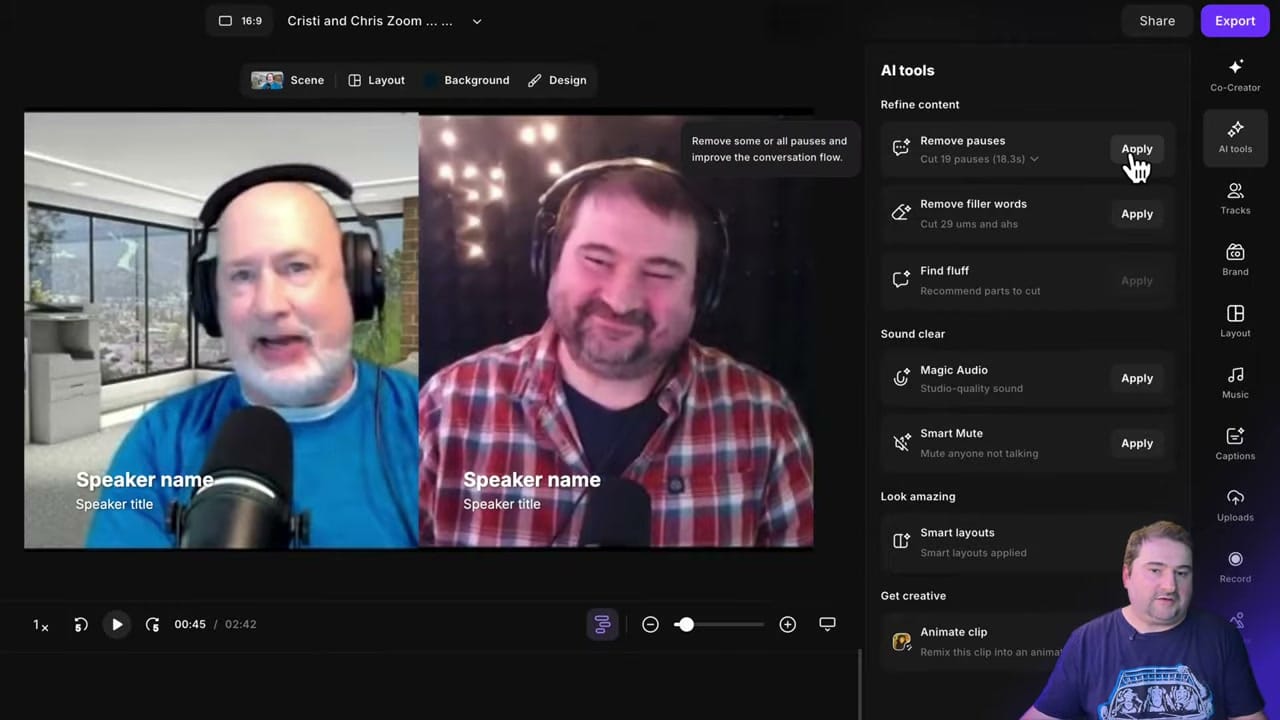Viewport: 1280px width, 720px height.
Task: Click the Remove pauses icon
Action: coord(901,148)
